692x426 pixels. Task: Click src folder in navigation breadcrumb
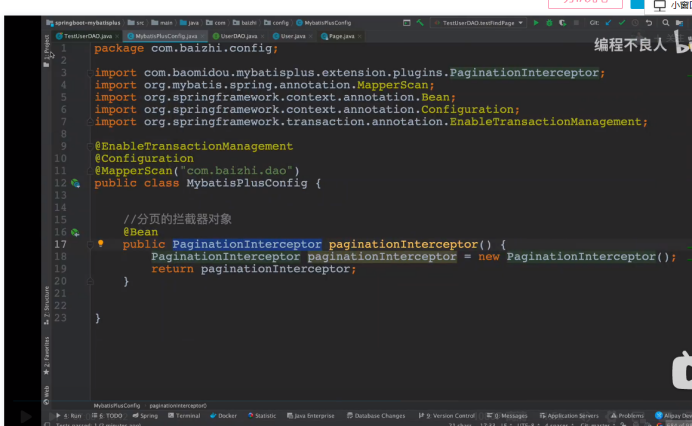pos(136,23)
